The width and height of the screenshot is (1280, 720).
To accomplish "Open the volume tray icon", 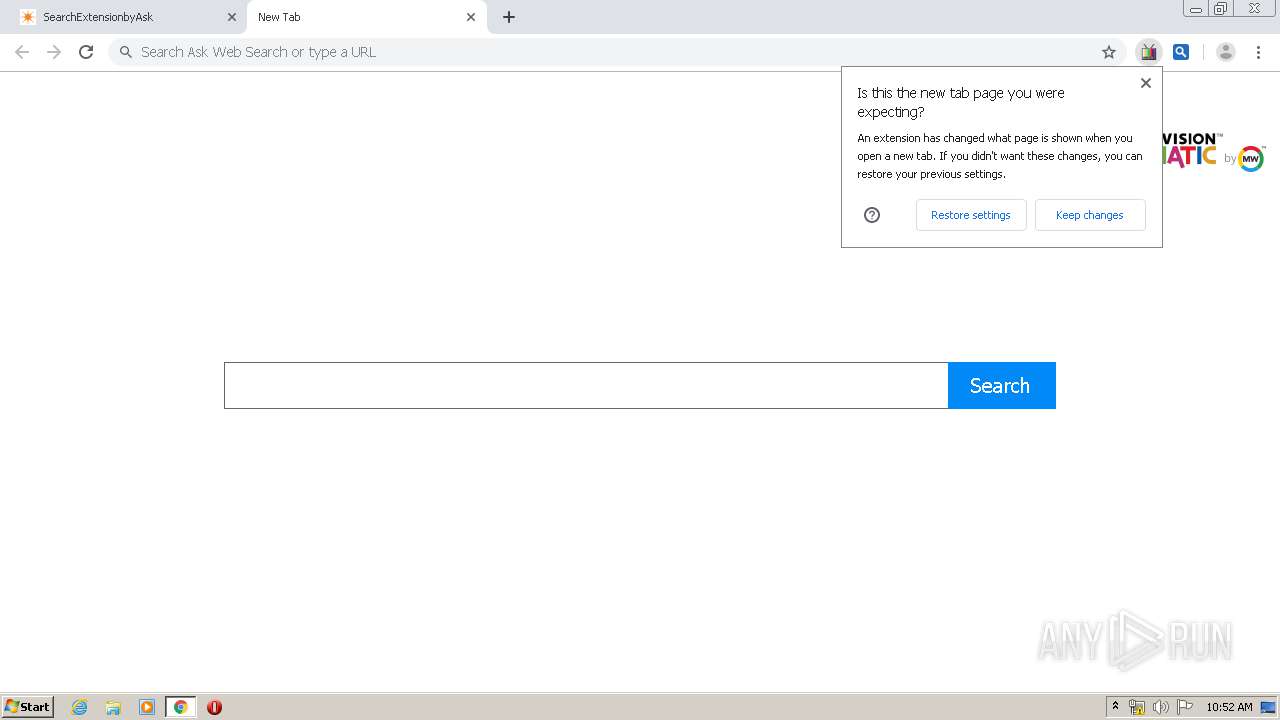I will 1161,707.
